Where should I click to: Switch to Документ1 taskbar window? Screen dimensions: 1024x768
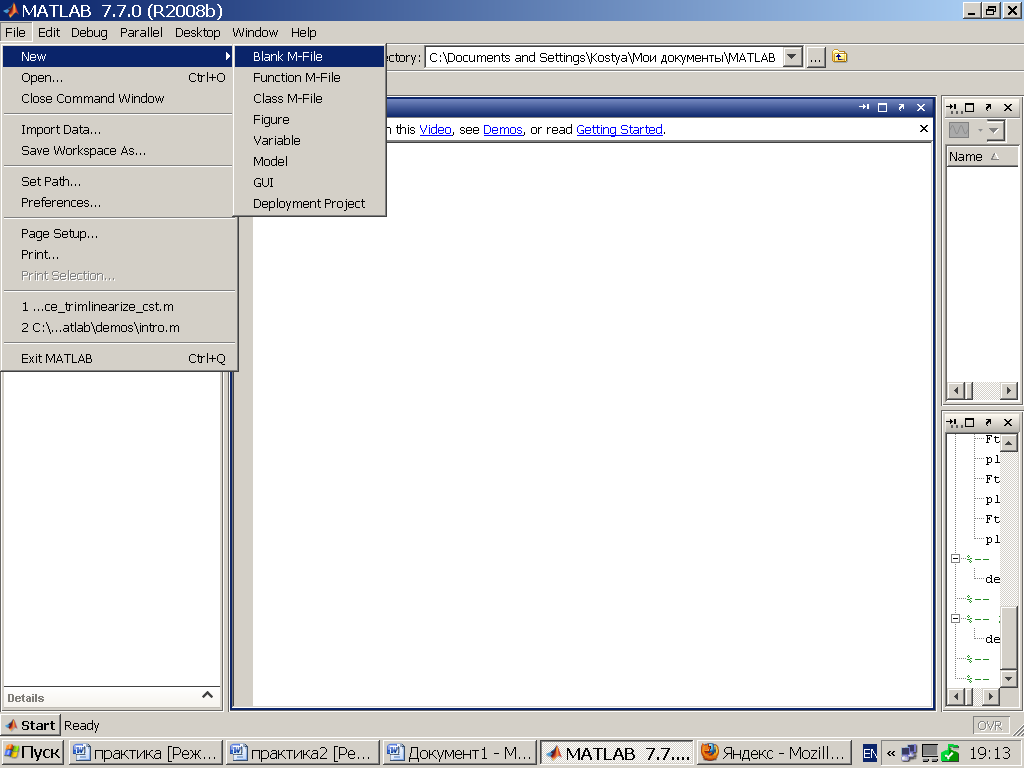tap(460, 753)
